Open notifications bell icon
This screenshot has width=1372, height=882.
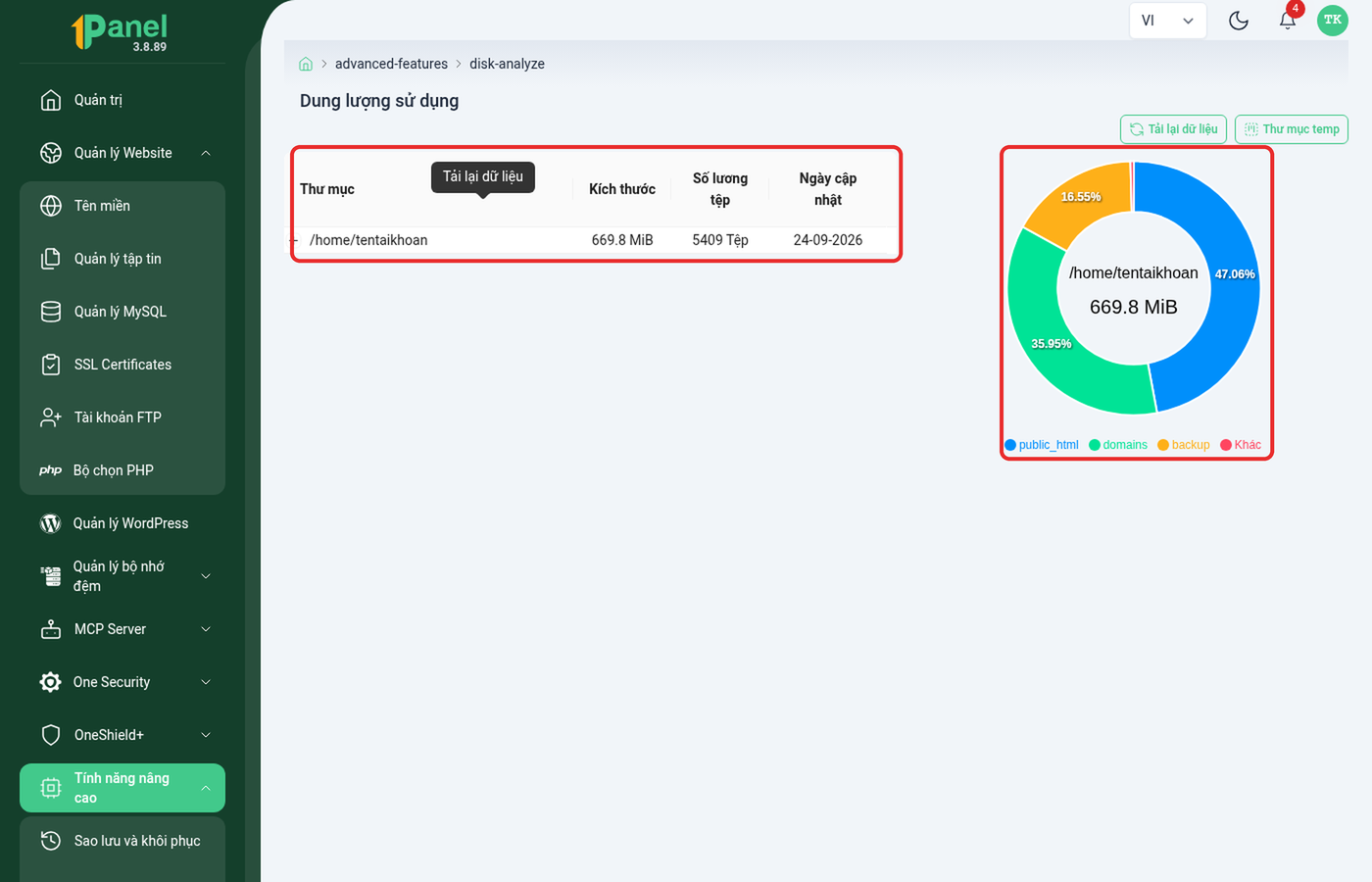[1288, 21]
